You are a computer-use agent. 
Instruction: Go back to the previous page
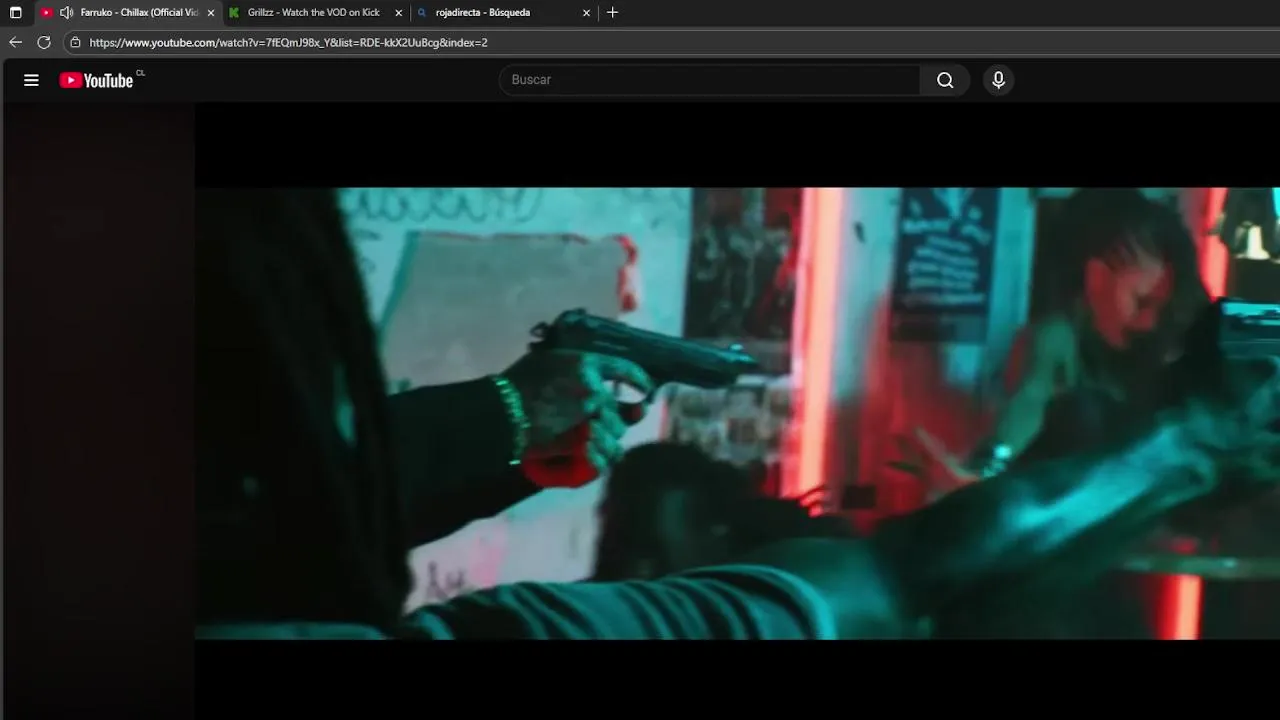(15, 42)
